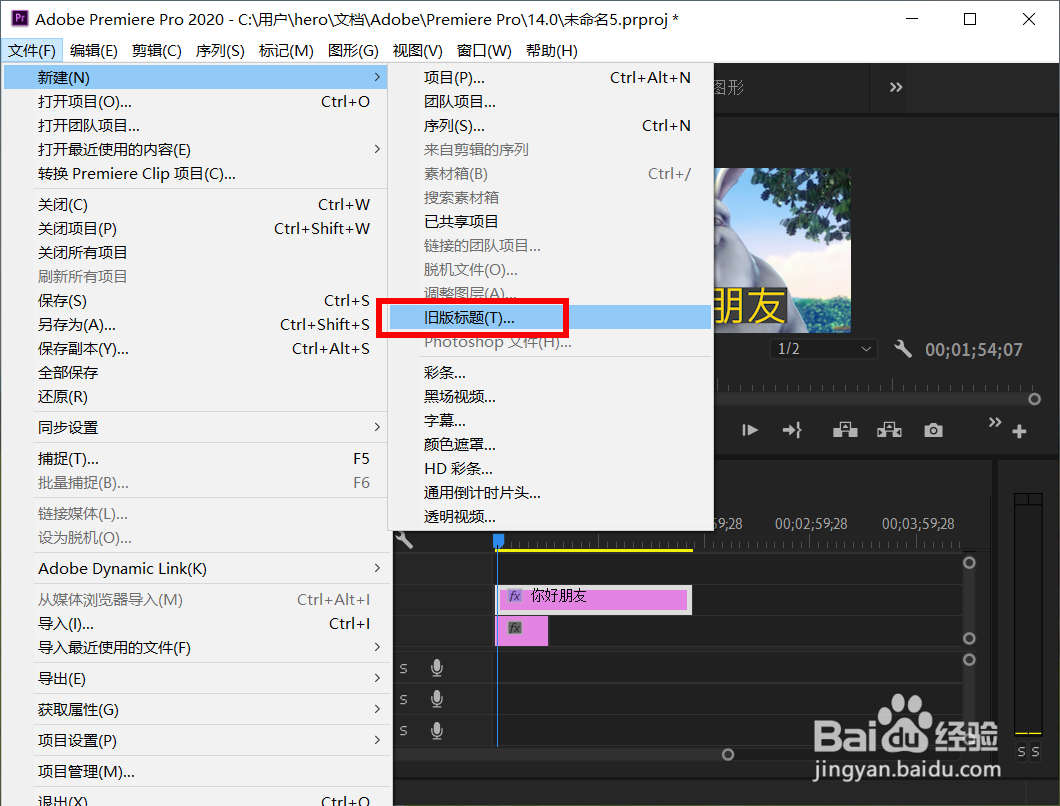Choose 彩条... from New submenu
1060x806 pixels.
pos(550,373)
